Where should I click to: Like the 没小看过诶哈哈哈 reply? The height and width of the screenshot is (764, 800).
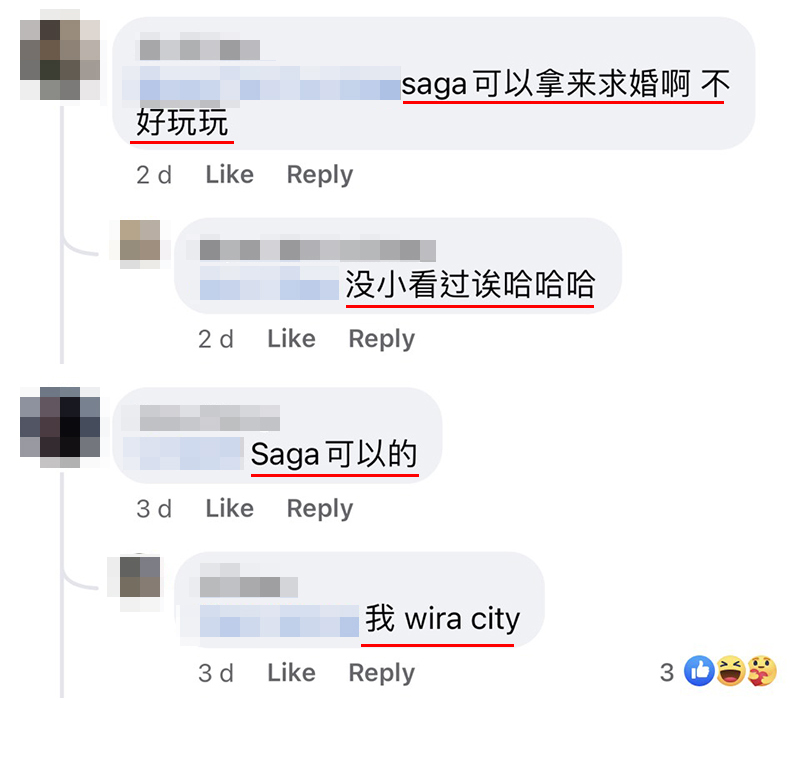291,339
